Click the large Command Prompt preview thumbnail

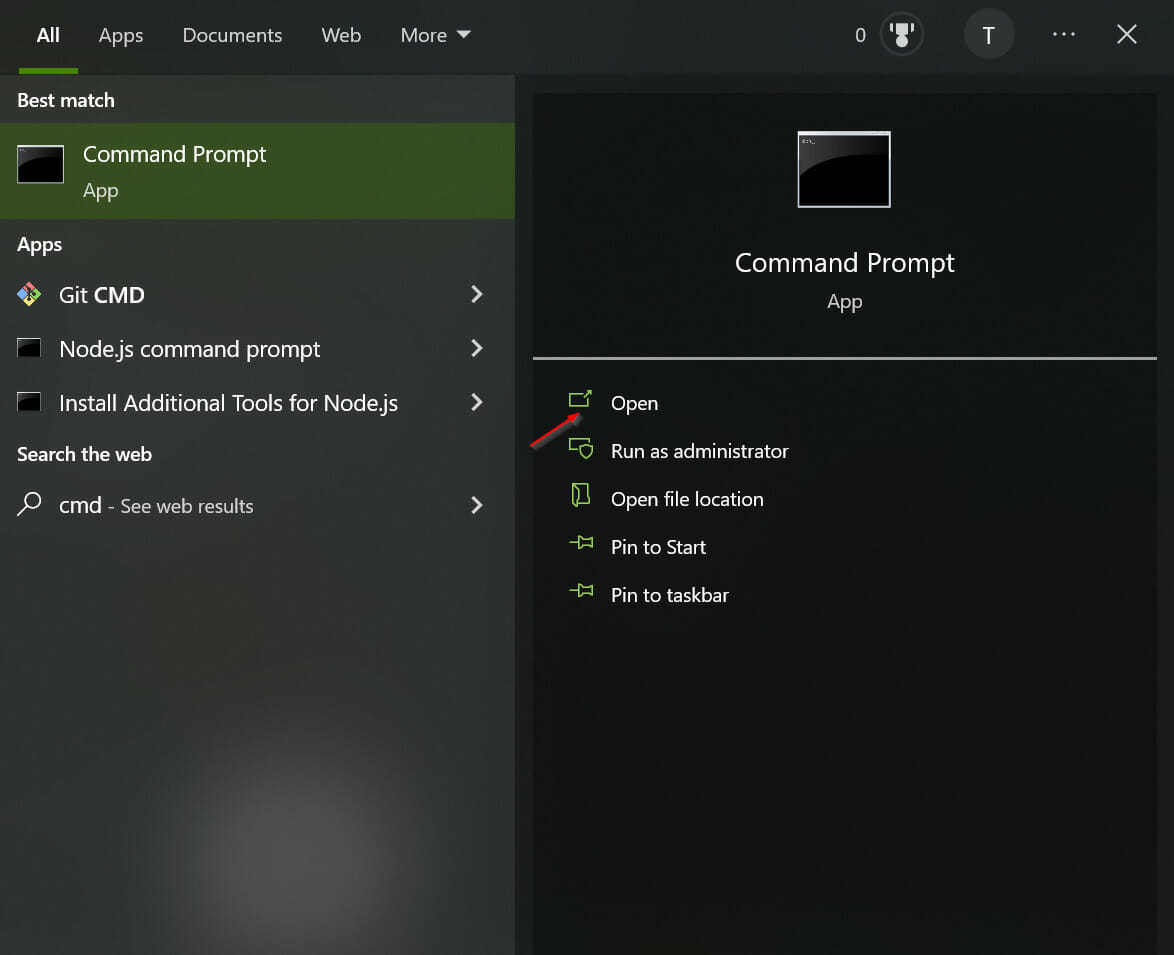click(x=844, y=169)
